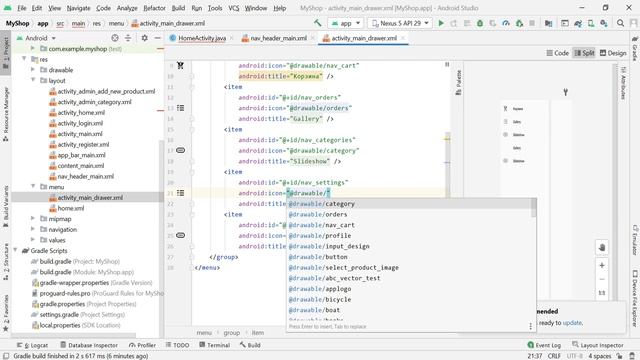640x360 pixels.
Task: Click the completion popup scrollbar thumb
Action: 533,208
